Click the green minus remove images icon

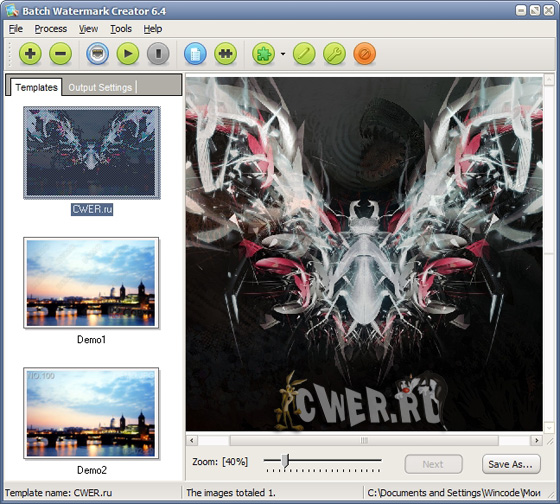[x=60, y=54]
